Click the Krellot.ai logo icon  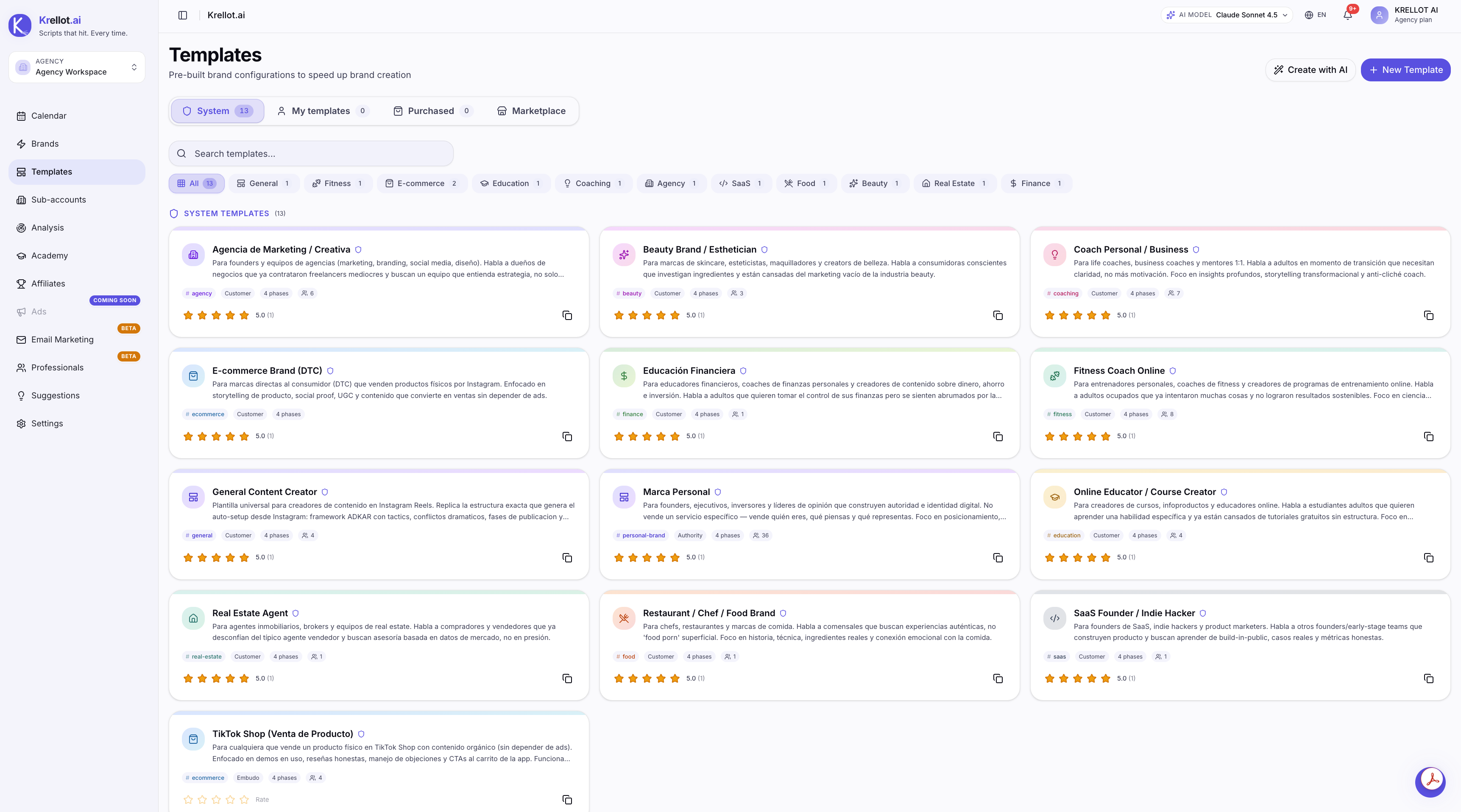pyautogui.click(x=20, y=25)
